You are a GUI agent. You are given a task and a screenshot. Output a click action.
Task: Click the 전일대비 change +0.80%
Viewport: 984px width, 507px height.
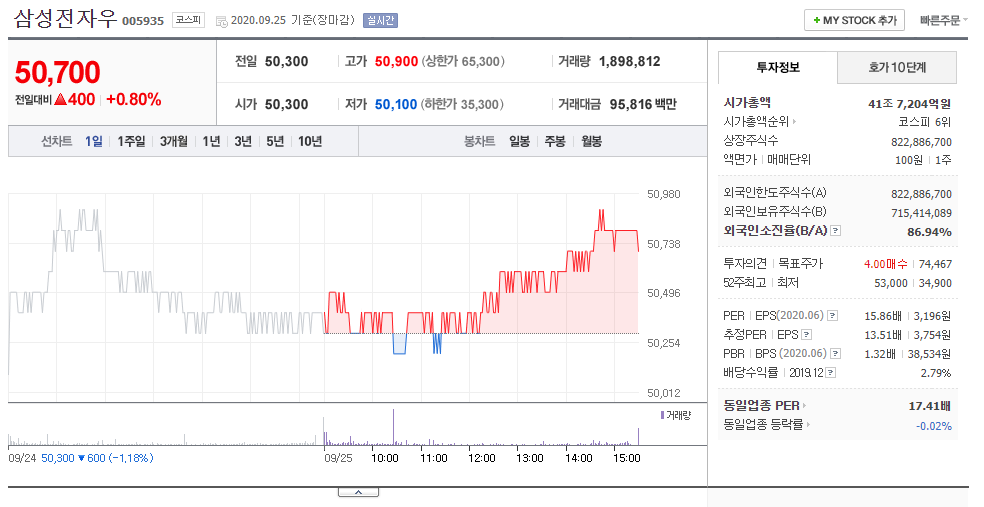pos(134,100)
